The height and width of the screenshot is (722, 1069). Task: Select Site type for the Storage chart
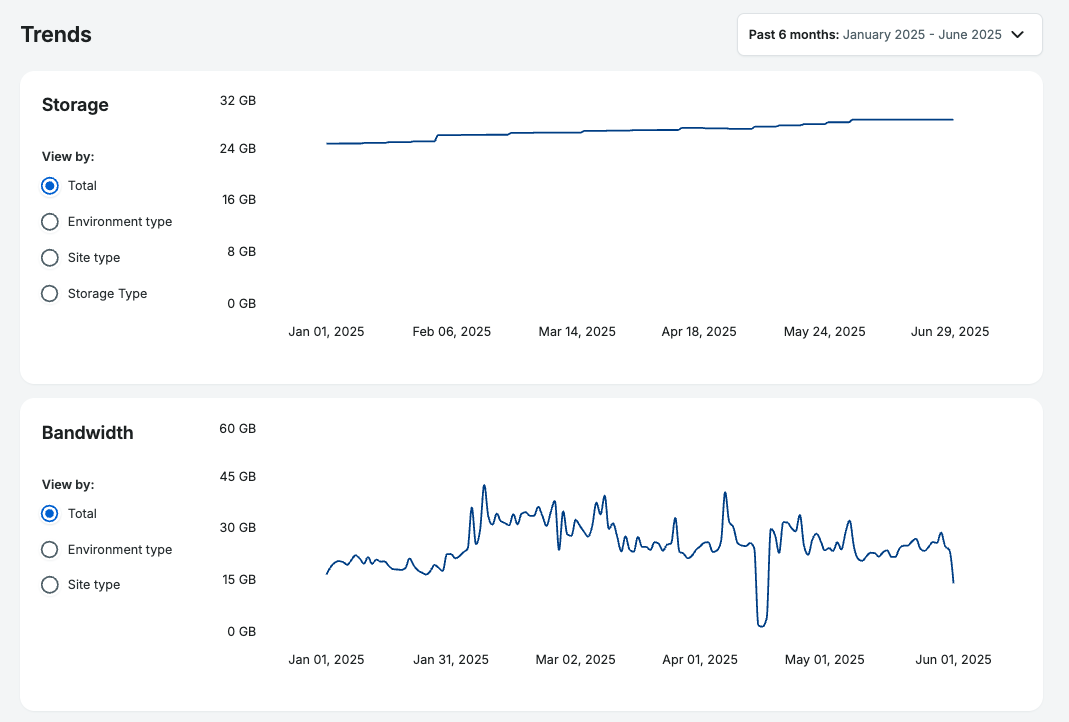50,258
